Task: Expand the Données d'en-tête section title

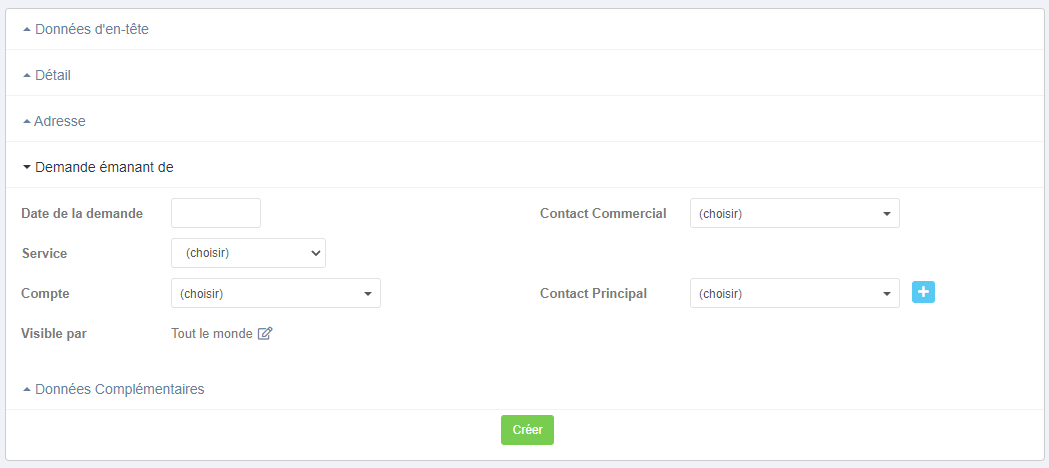Action: [x=92, y=29]
